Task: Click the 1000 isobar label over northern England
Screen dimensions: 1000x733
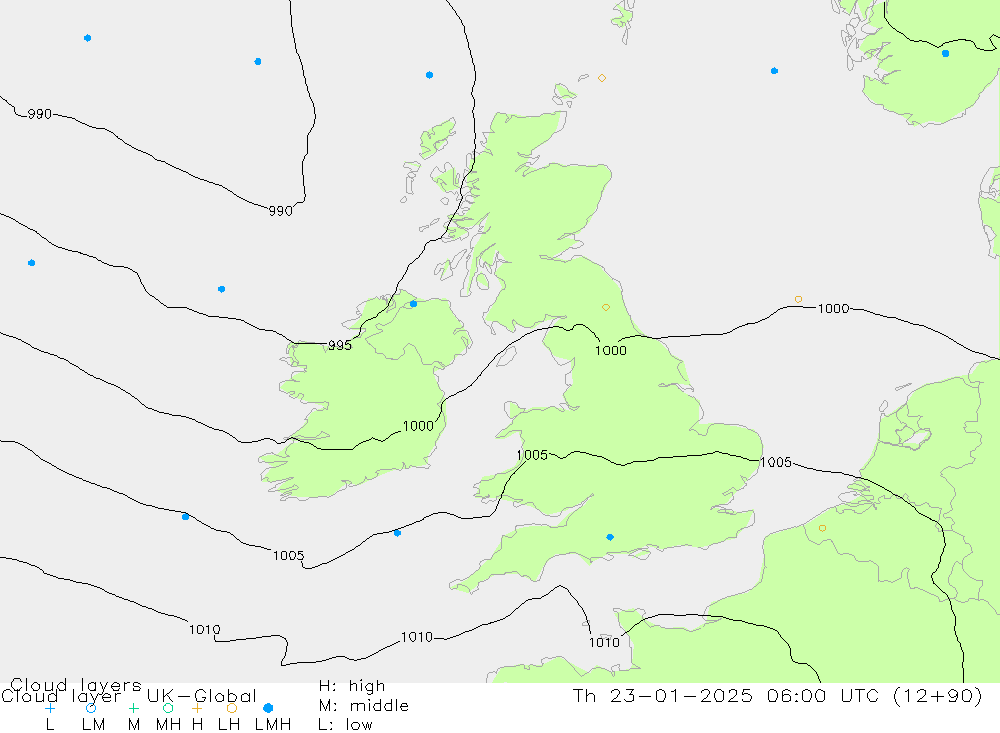Action: (x=610, y=350)
